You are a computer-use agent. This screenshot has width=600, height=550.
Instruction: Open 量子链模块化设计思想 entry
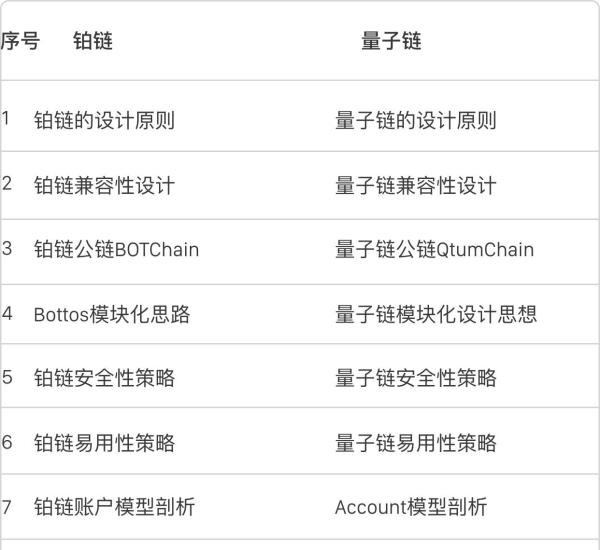click(x=436, y=315)
